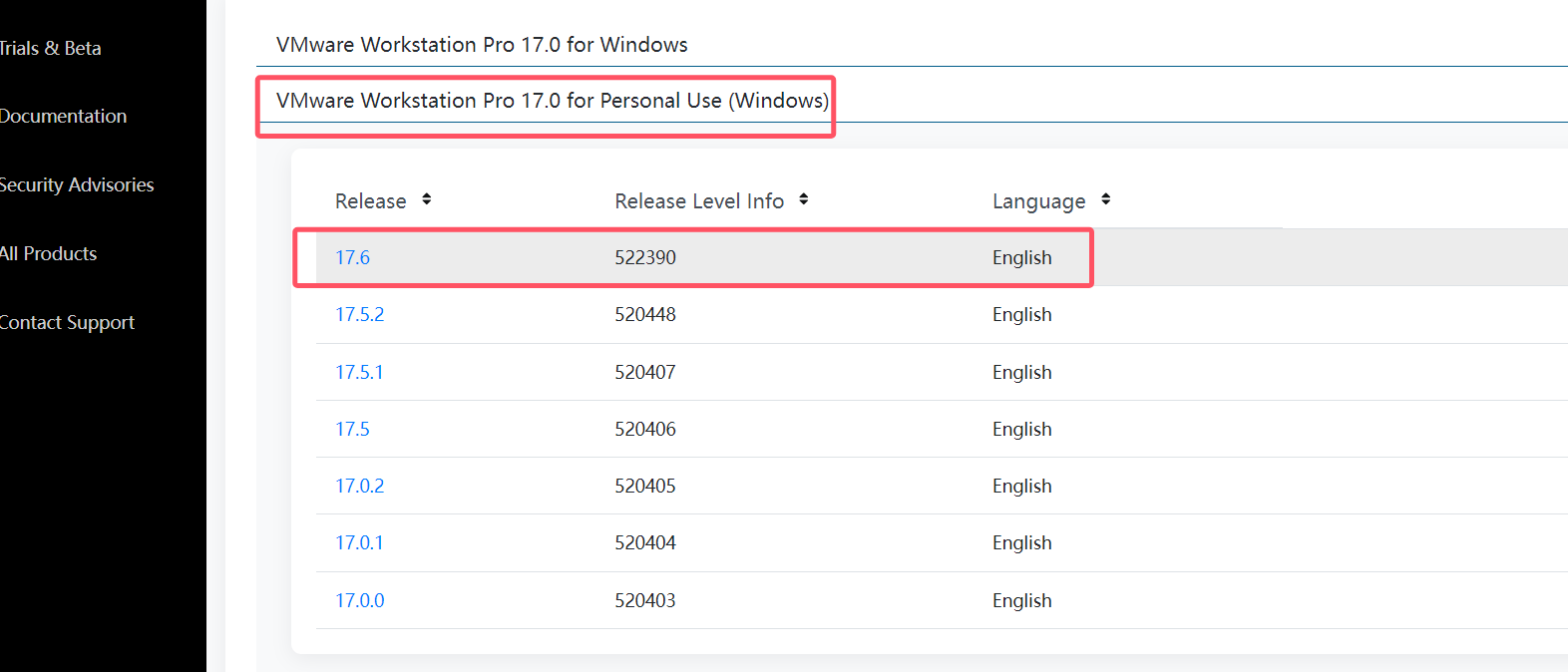Sort table by Release column
1568x672 pixels.
pyautogui.click(x=427, y=199)
